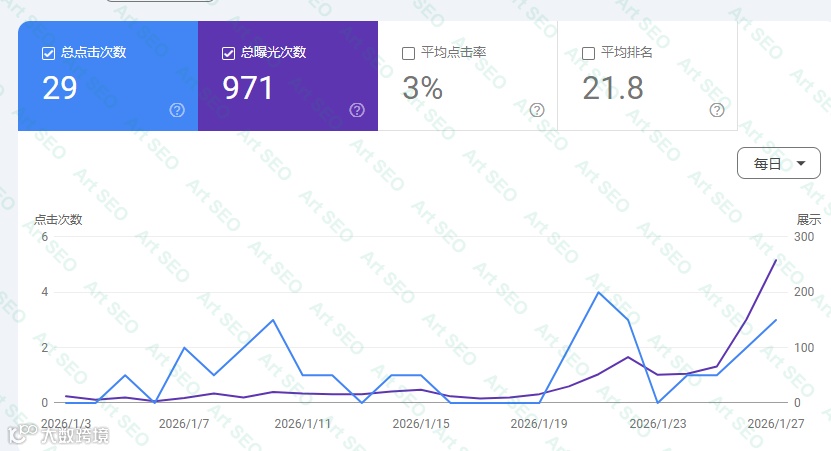Click the 29 total clicks value
831x451 pixels.
click(x=60, y=88)
